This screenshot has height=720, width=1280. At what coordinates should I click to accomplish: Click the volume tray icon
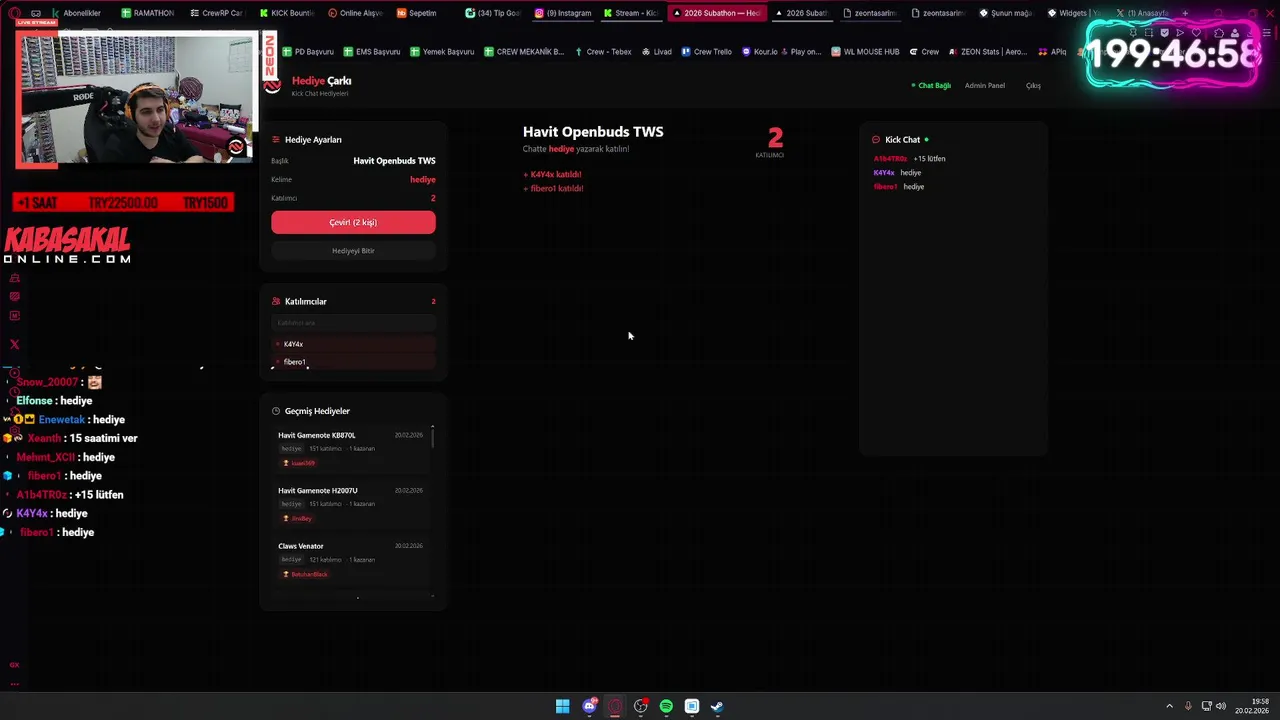pos(1221,706)
